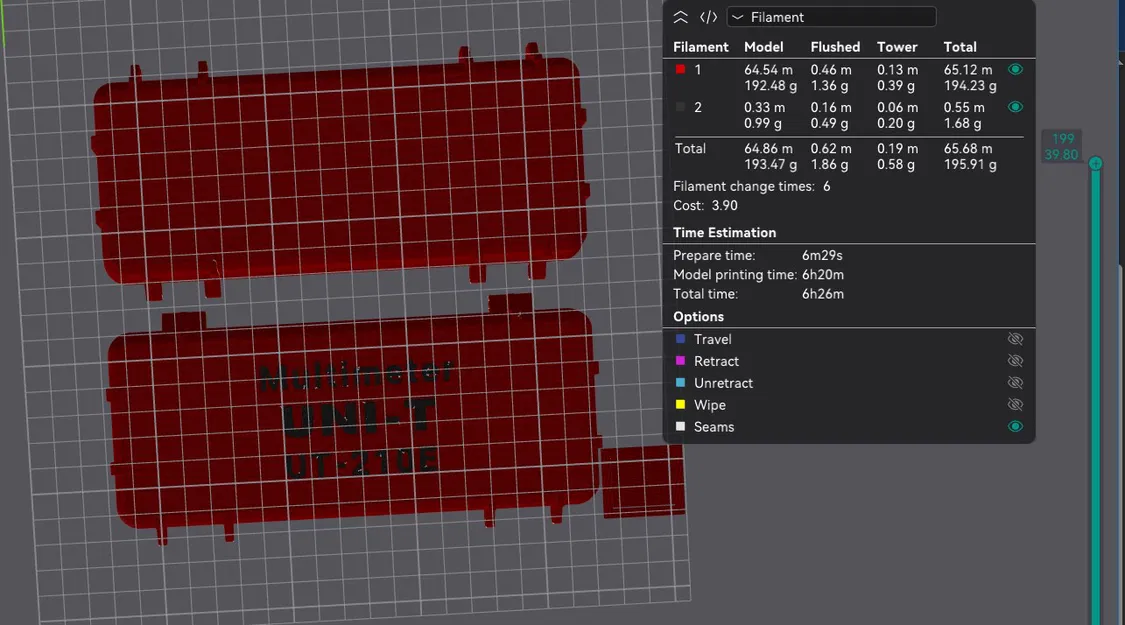Select the small prime tower block
This screenshot has height=625, width=1125.
pyautogui.click(x=642, y=481)
